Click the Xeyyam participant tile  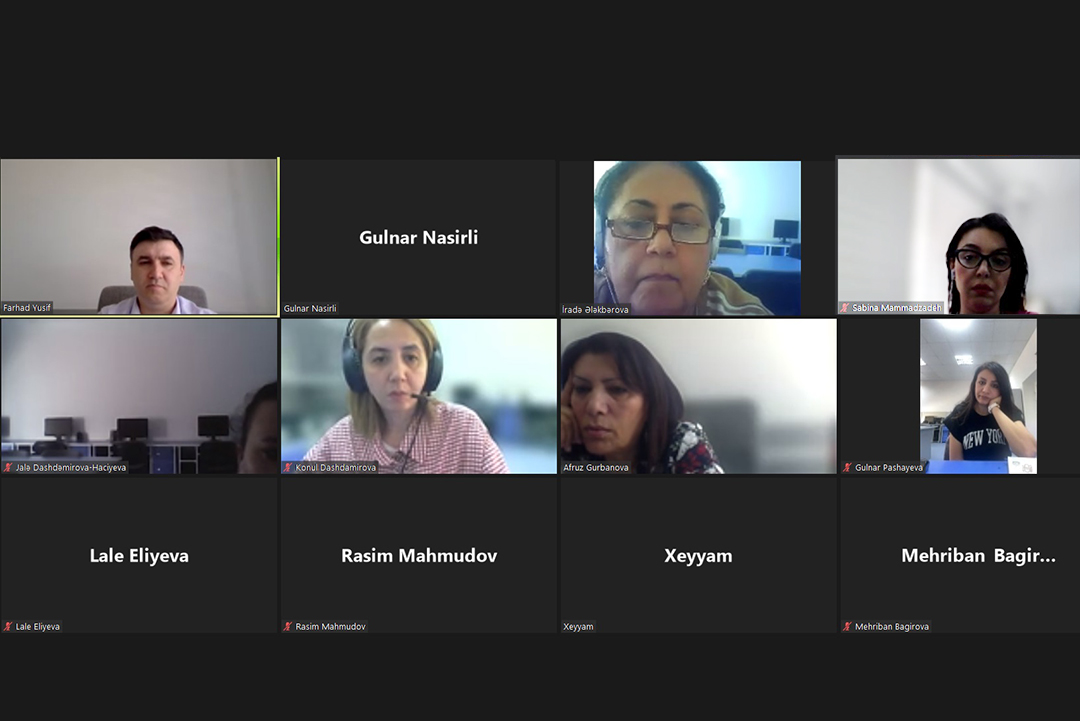698,555
